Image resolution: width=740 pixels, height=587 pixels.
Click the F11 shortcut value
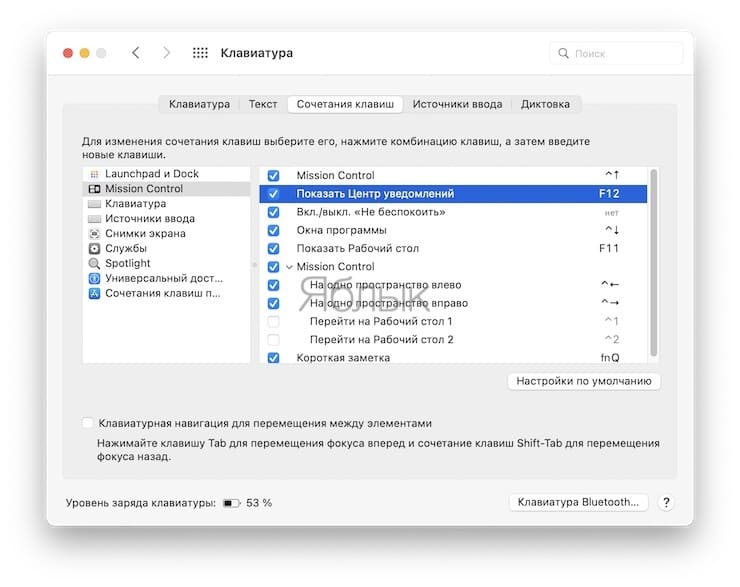[609, 249]
